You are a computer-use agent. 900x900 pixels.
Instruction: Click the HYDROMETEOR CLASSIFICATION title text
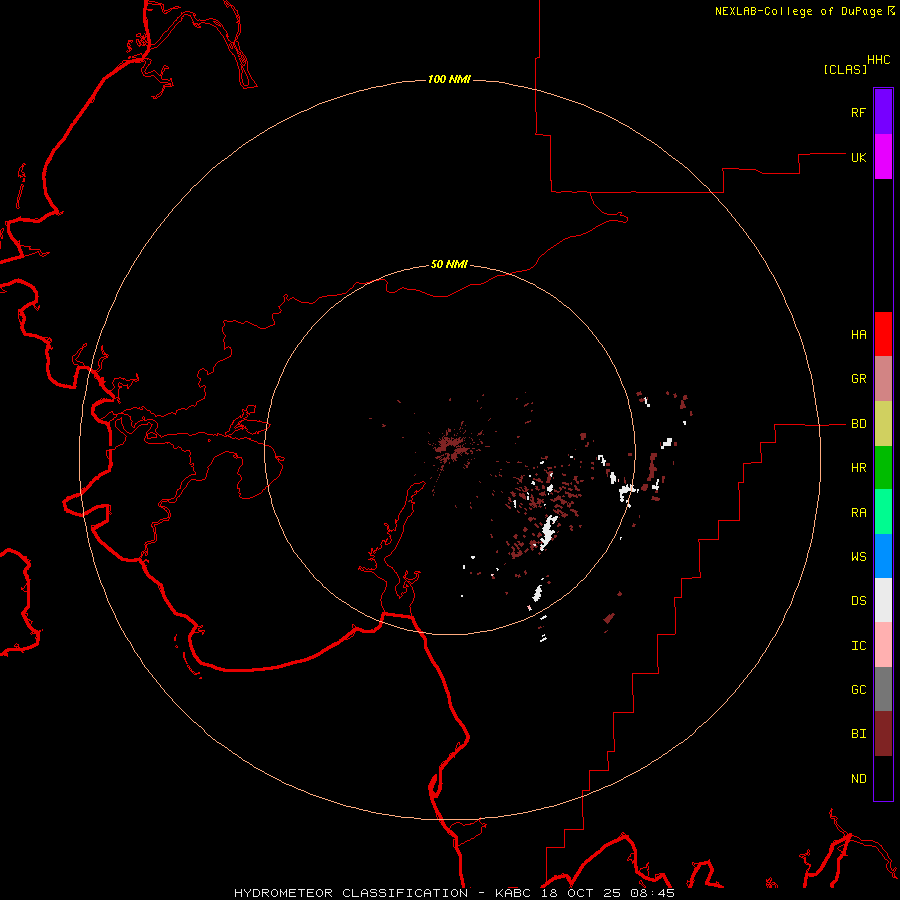(x=351, y=893)
